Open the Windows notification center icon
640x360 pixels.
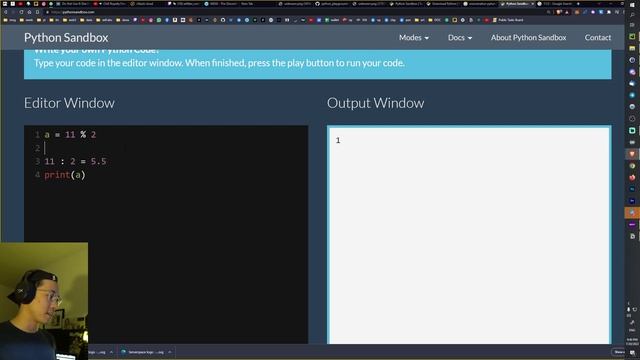tap(632, 353)
